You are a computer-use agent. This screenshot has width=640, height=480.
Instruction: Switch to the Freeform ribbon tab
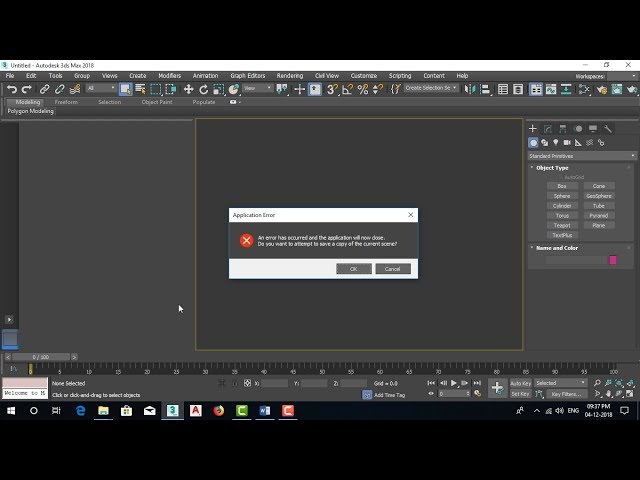[66, 102]
